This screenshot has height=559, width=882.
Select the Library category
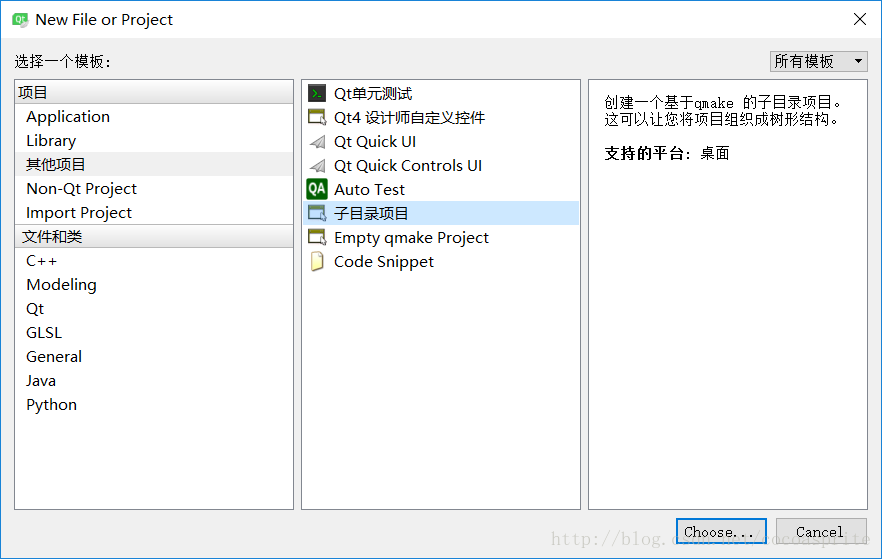(x=154, y=141)
